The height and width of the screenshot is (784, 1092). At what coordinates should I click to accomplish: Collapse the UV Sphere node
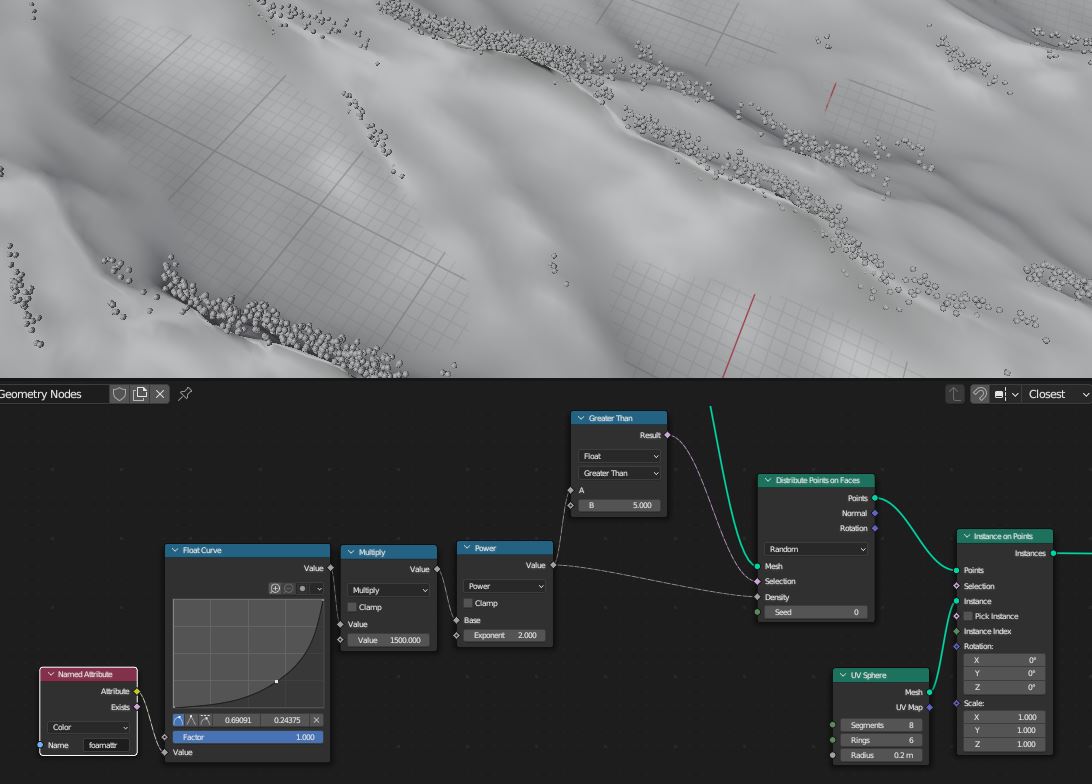click(x=843, y=675)
